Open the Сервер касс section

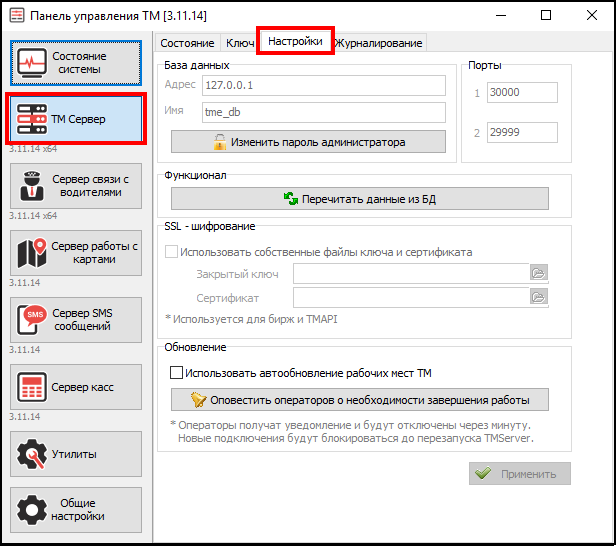(76, 387)
